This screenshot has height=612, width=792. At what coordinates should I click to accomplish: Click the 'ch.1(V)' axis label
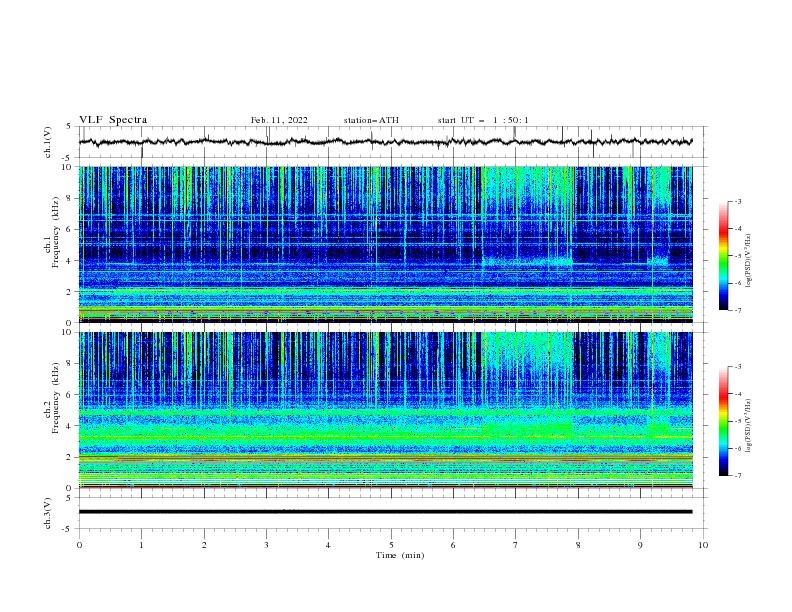(x=48, y=142)
